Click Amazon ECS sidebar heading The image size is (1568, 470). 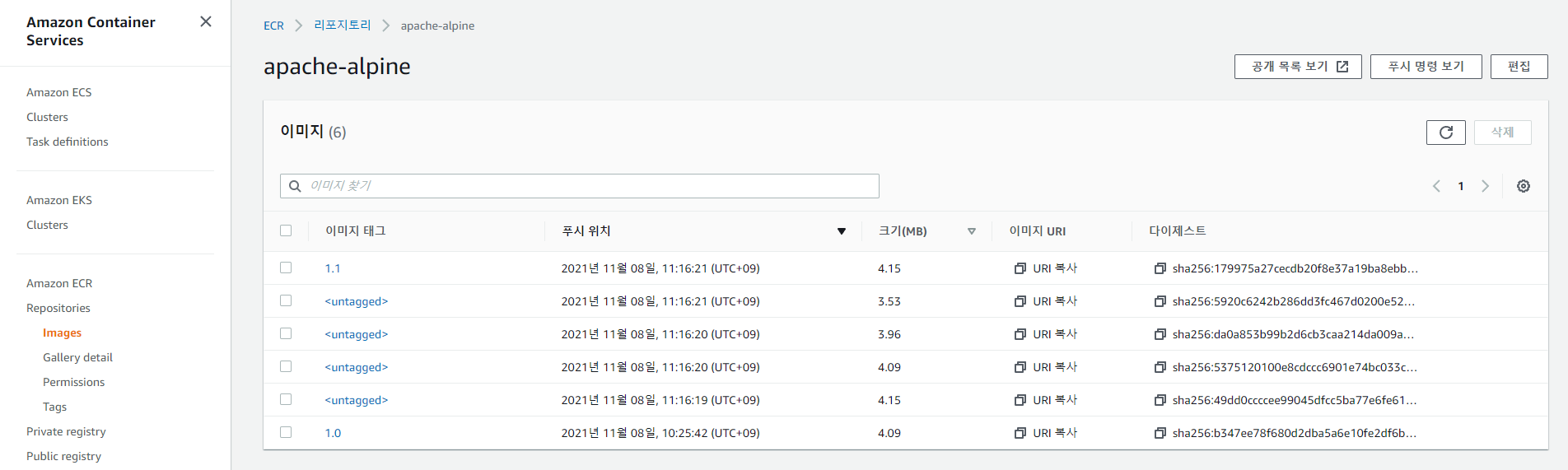(x=59, y=92)
